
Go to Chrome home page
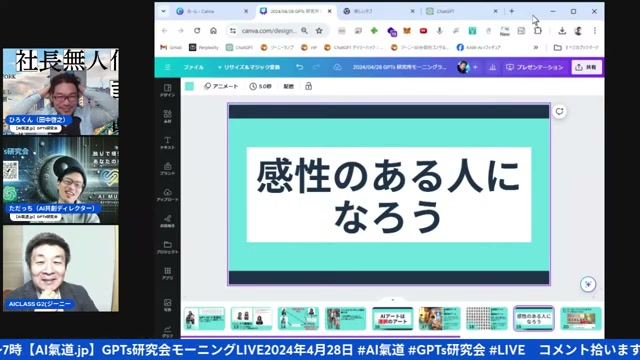(x=213, y=31)
